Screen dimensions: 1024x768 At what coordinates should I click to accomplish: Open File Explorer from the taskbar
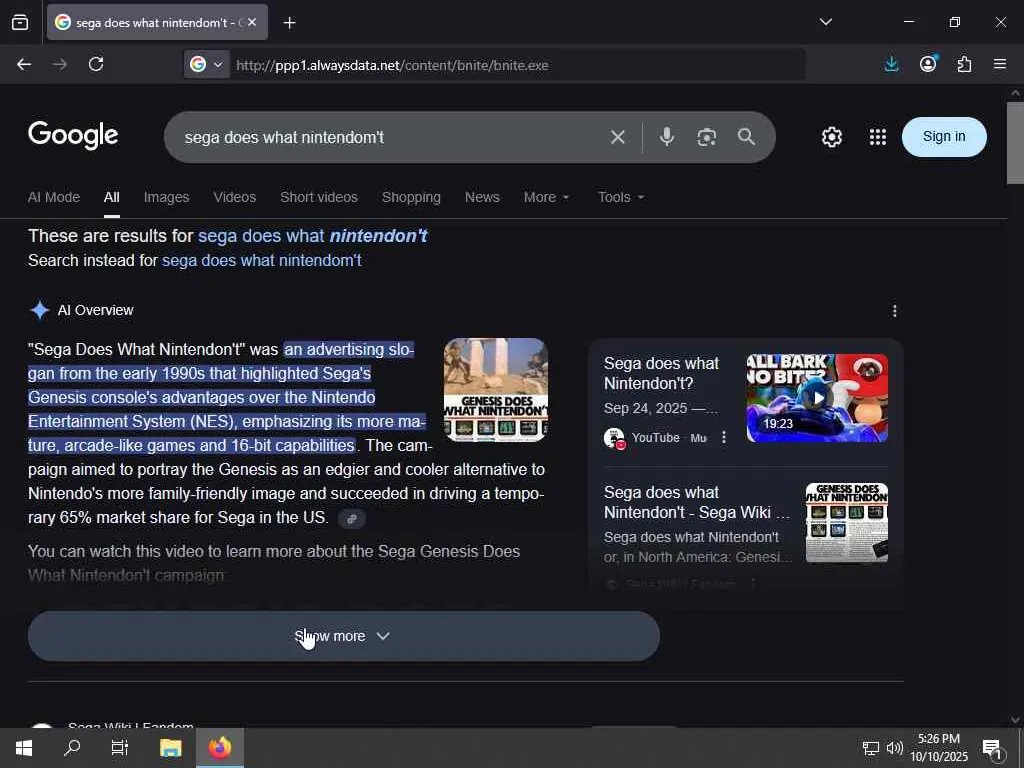tap(170, 748)
